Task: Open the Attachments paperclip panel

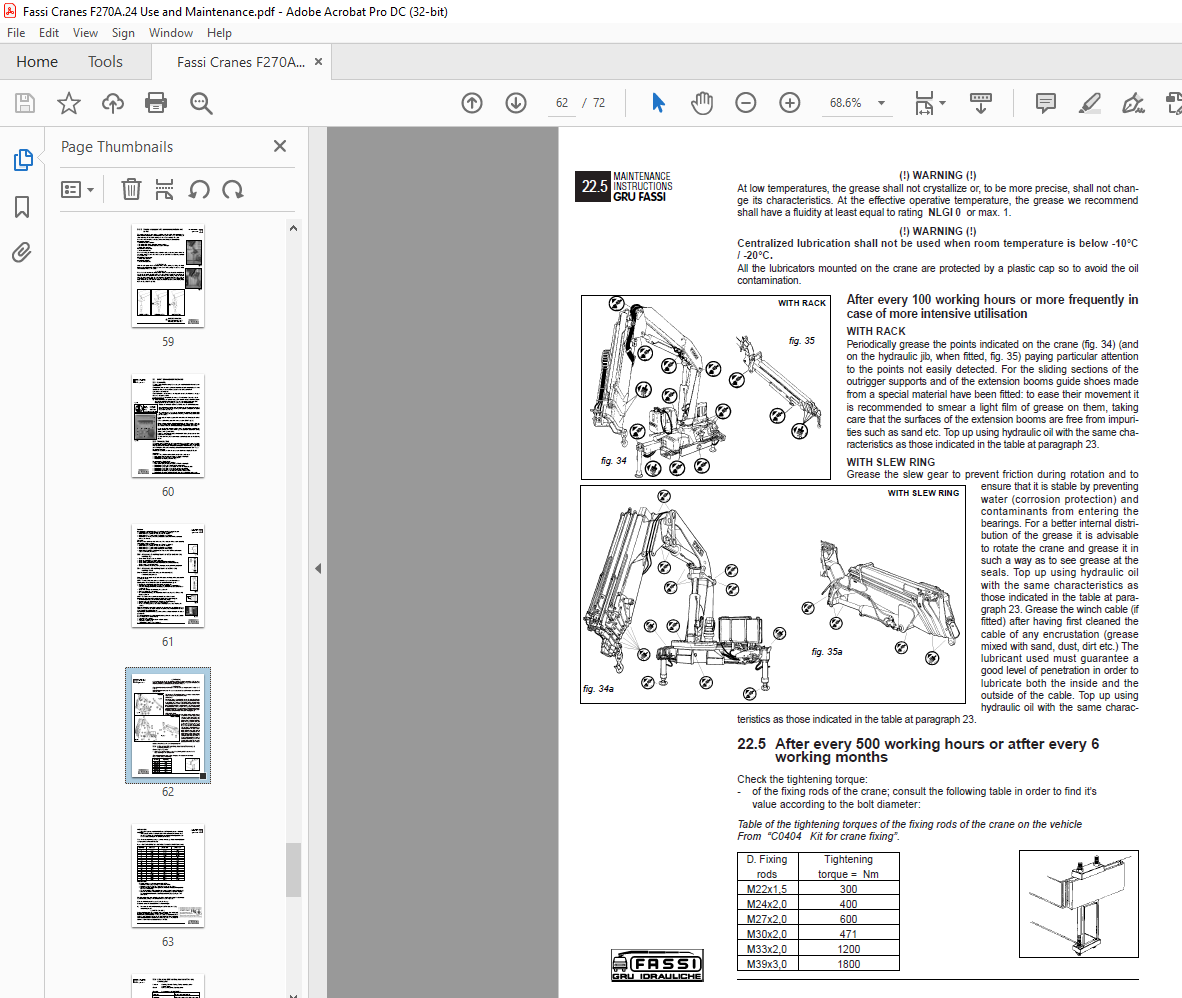Action: (22, 253)
